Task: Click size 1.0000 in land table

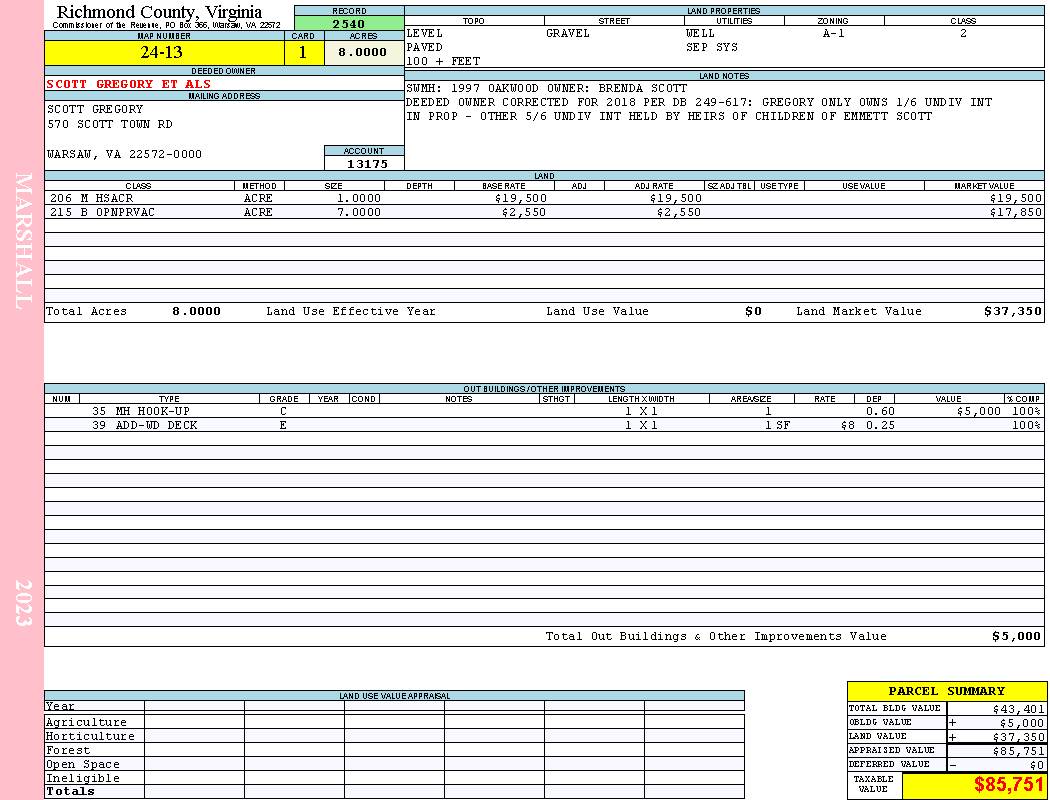Action: pos(359,198)
